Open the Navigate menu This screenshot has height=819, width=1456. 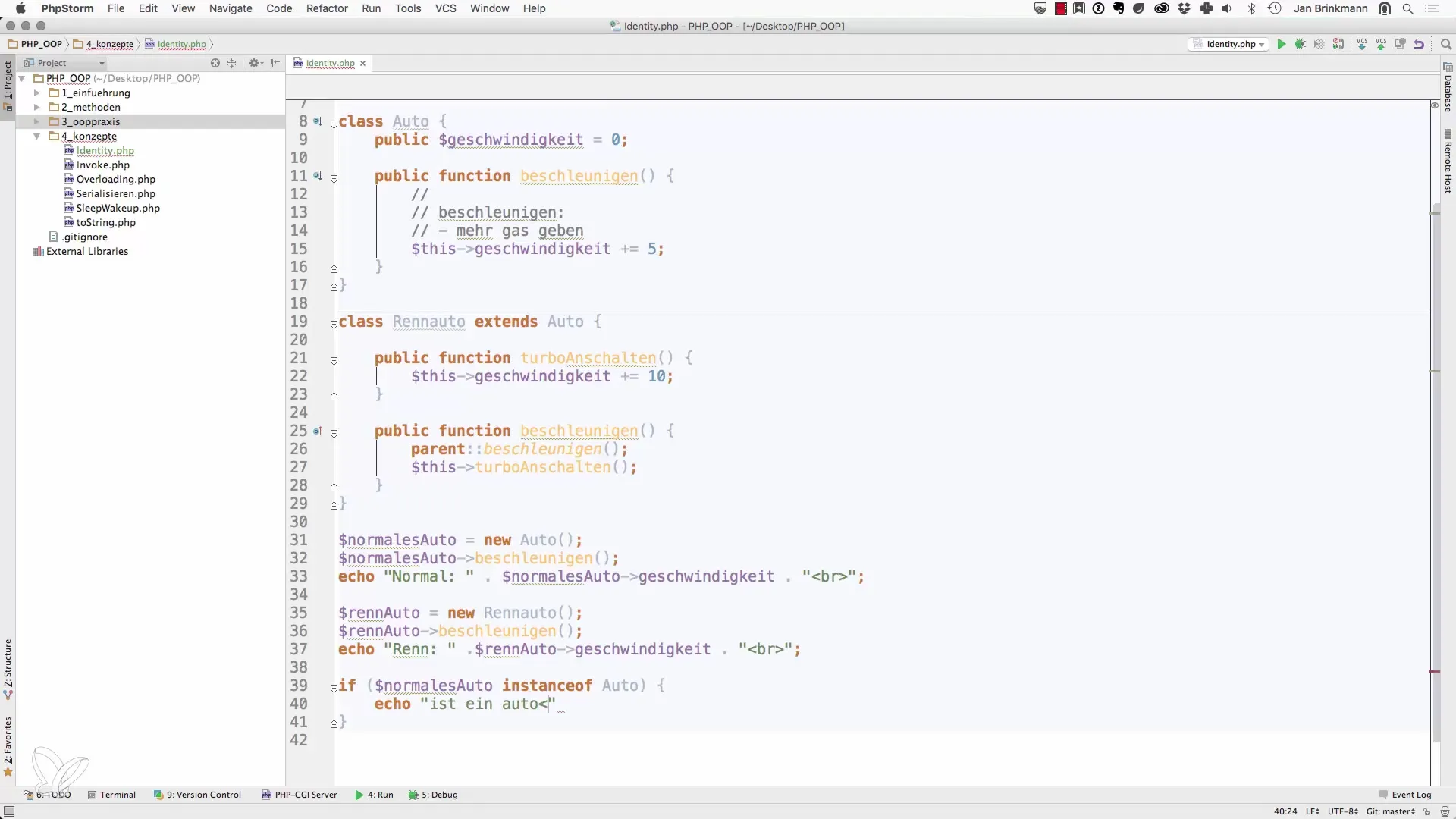(x=231, y=8)
